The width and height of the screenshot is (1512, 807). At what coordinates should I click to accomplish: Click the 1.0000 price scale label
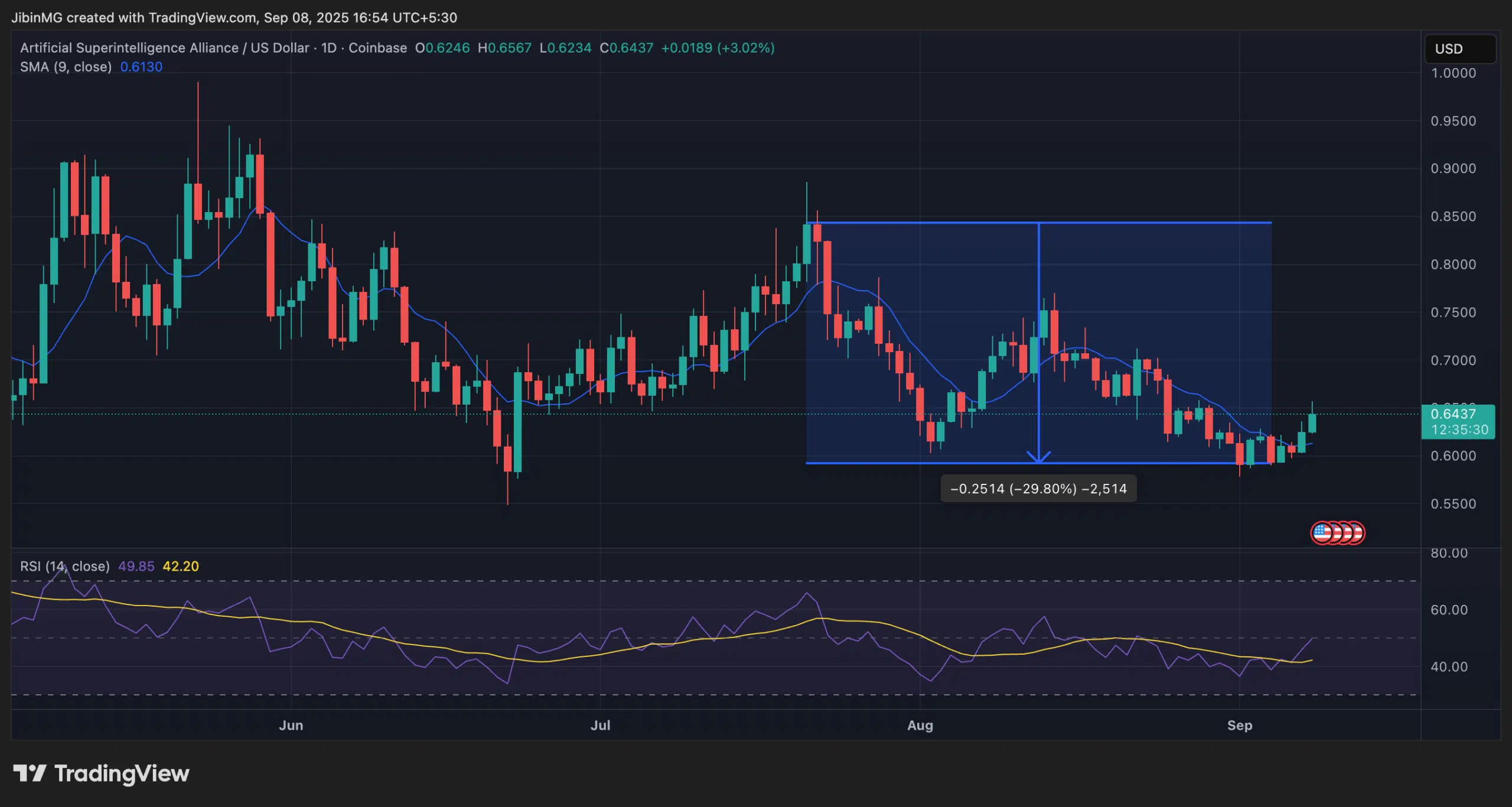(x=1453, y=73)
